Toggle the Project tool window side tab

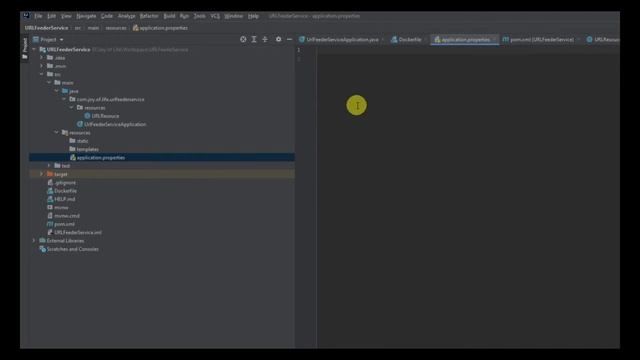tap(25, 48)
